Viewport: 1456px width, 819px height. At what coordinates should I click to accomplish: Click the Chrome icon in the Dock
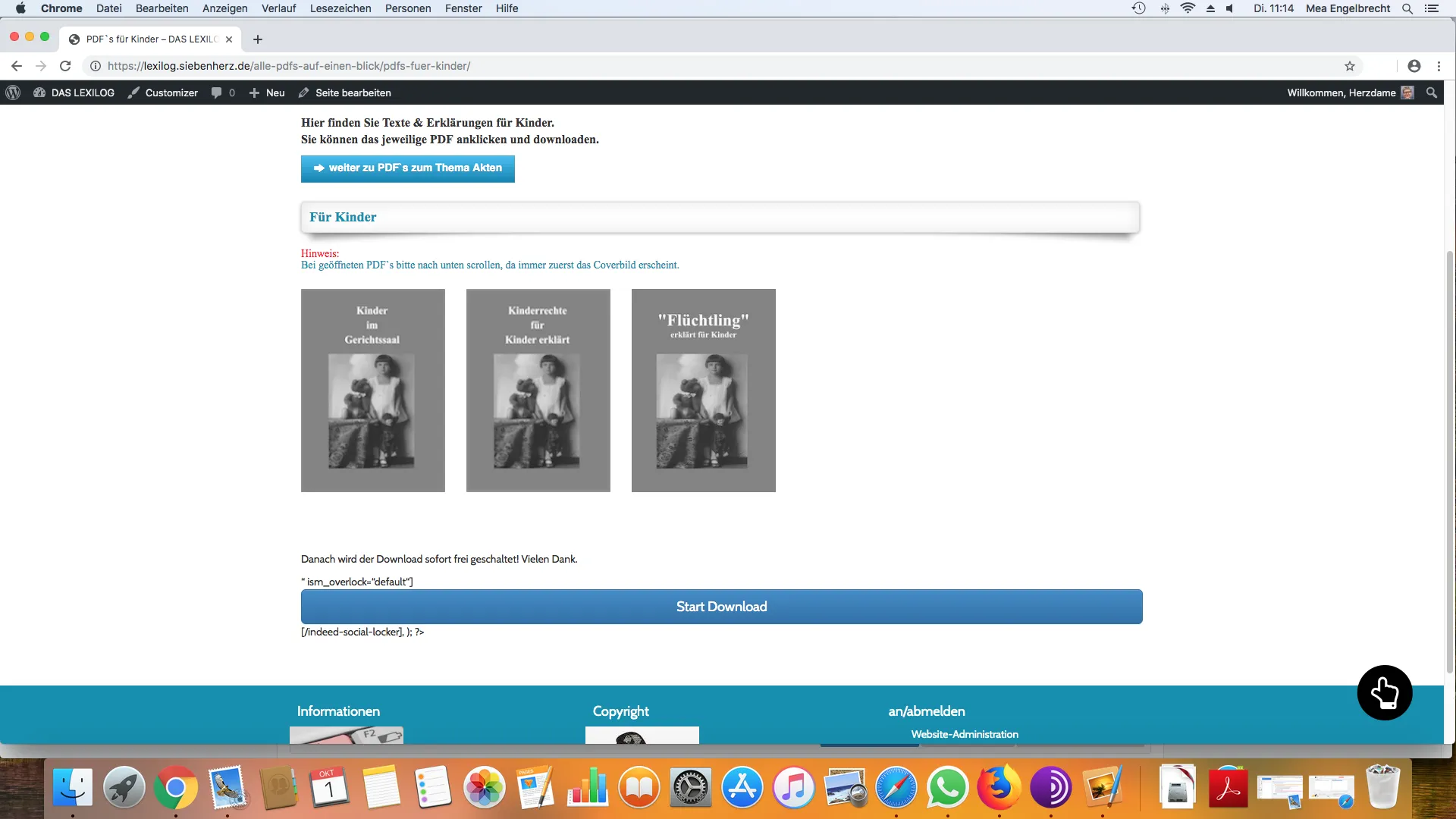point(175,788)
